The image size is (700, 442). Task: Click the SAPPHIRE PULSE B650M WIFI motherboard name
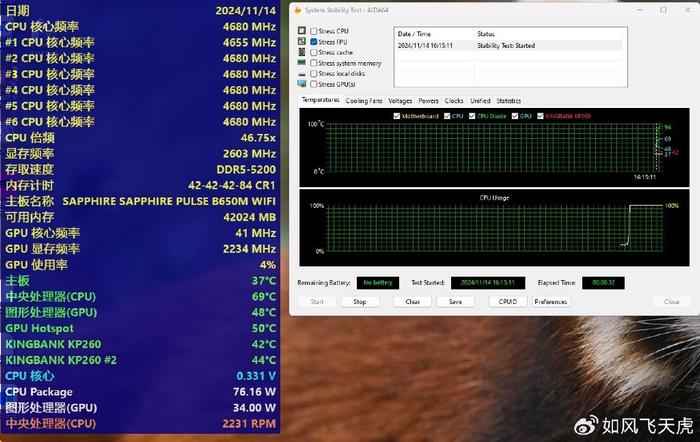169,201
